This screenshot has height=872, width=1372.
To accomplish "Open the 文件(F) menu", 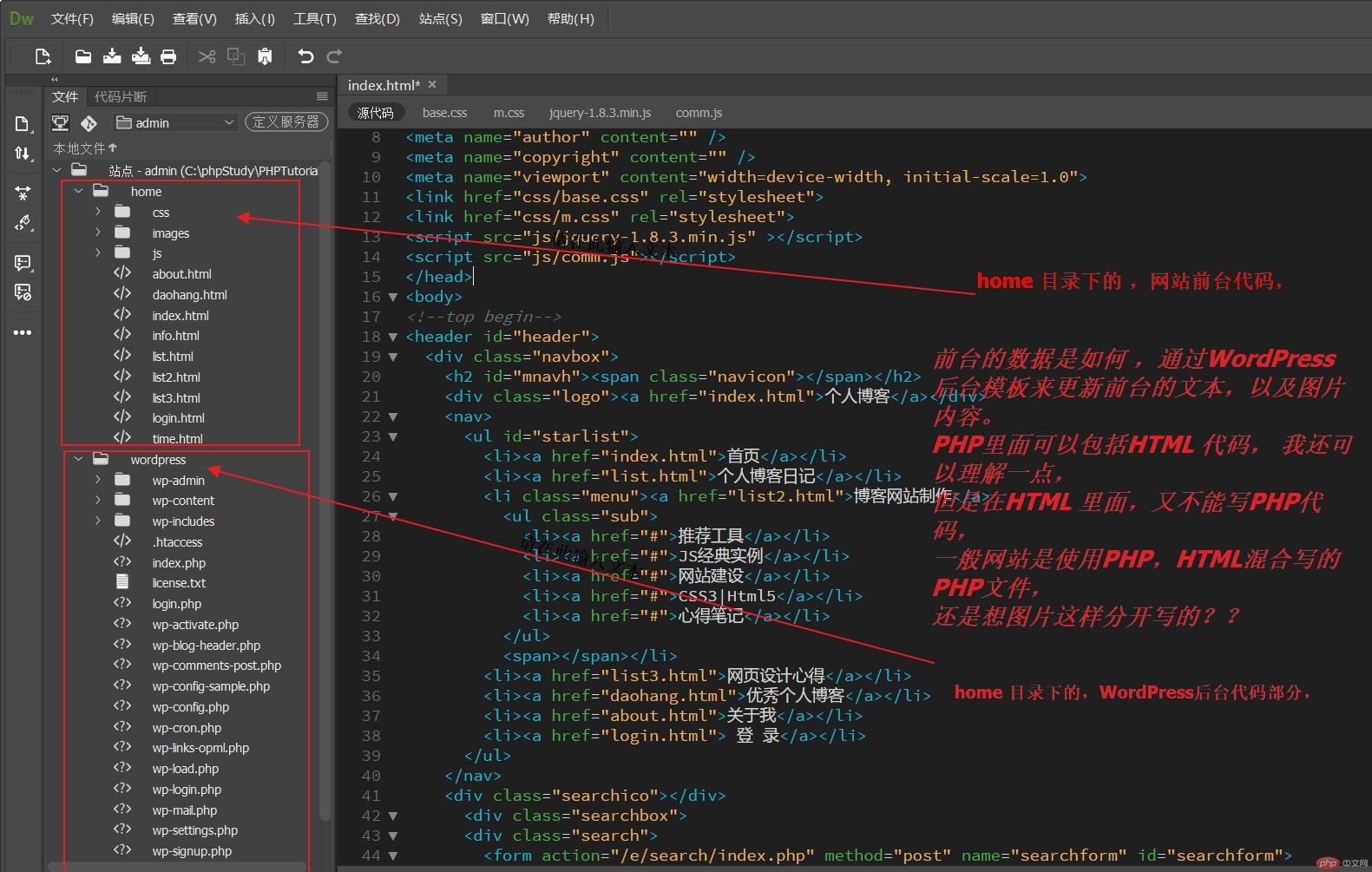I will click(x=72, y=18).
